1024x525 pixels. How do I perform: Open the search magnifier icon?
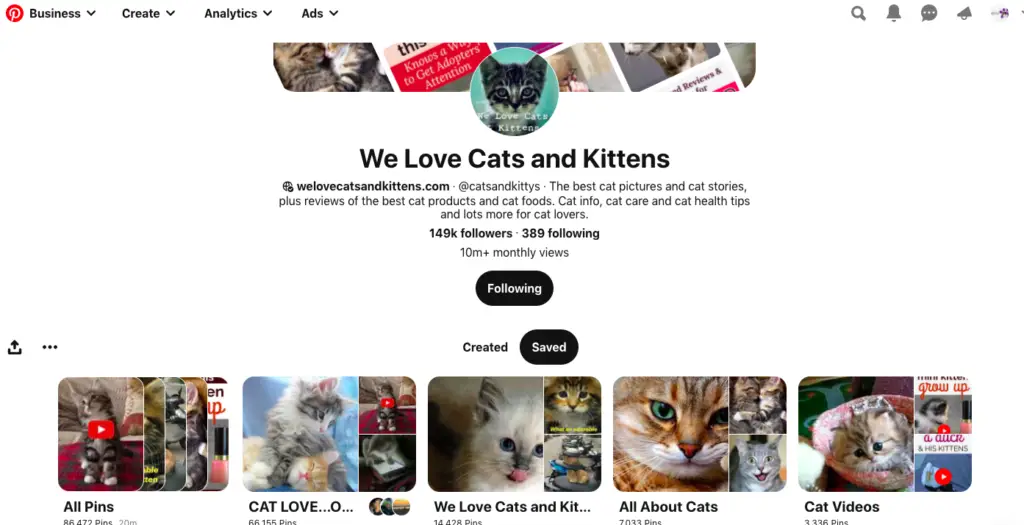[x=858, y=13]
